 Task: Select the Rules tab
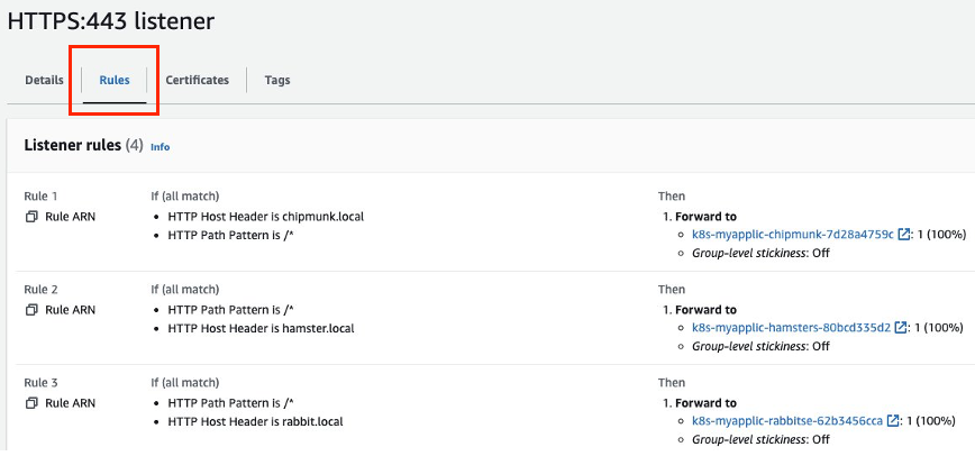pyautogui.click(x=114, y=80)
